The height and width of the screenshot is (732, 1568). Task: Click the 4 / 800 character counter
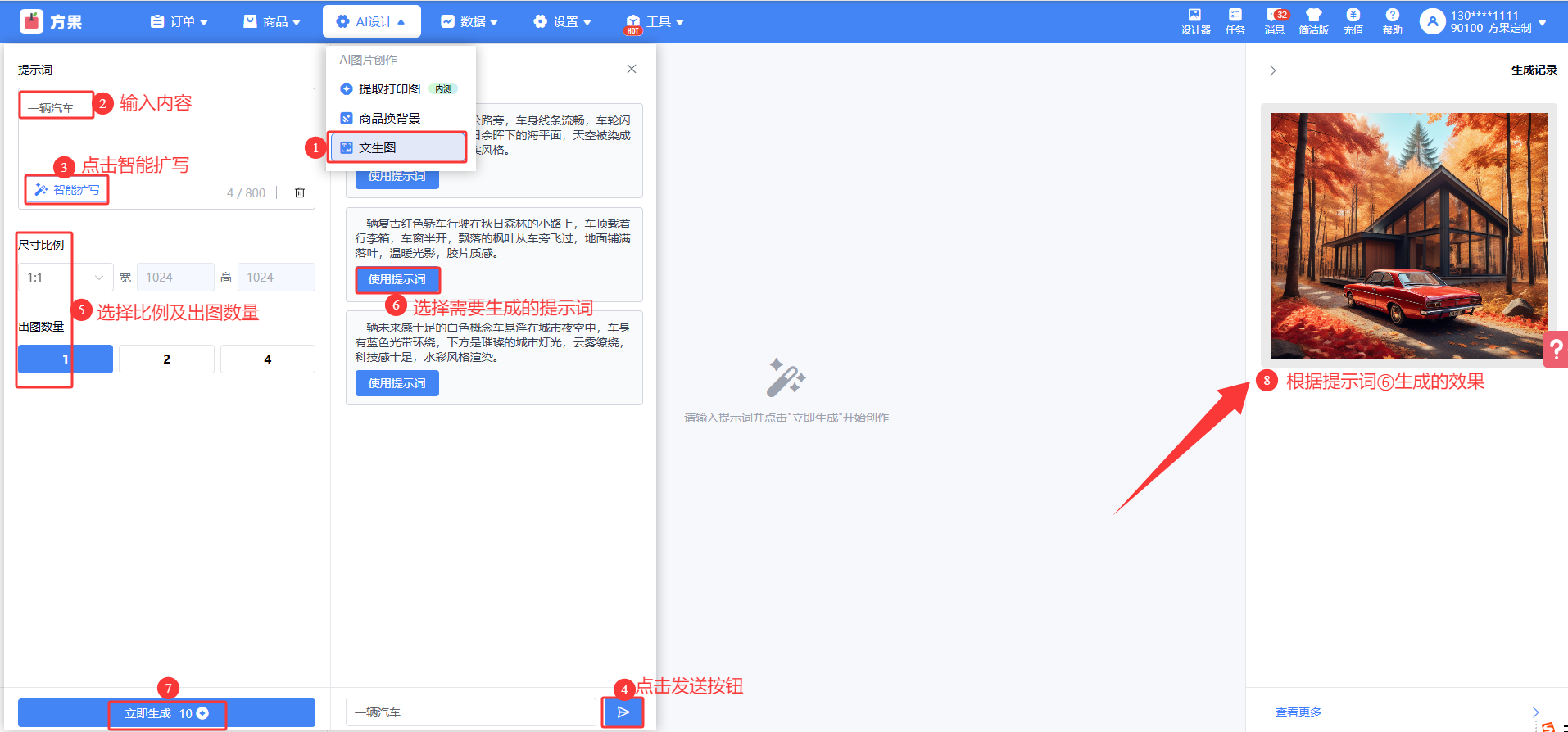tap(246, 193)
